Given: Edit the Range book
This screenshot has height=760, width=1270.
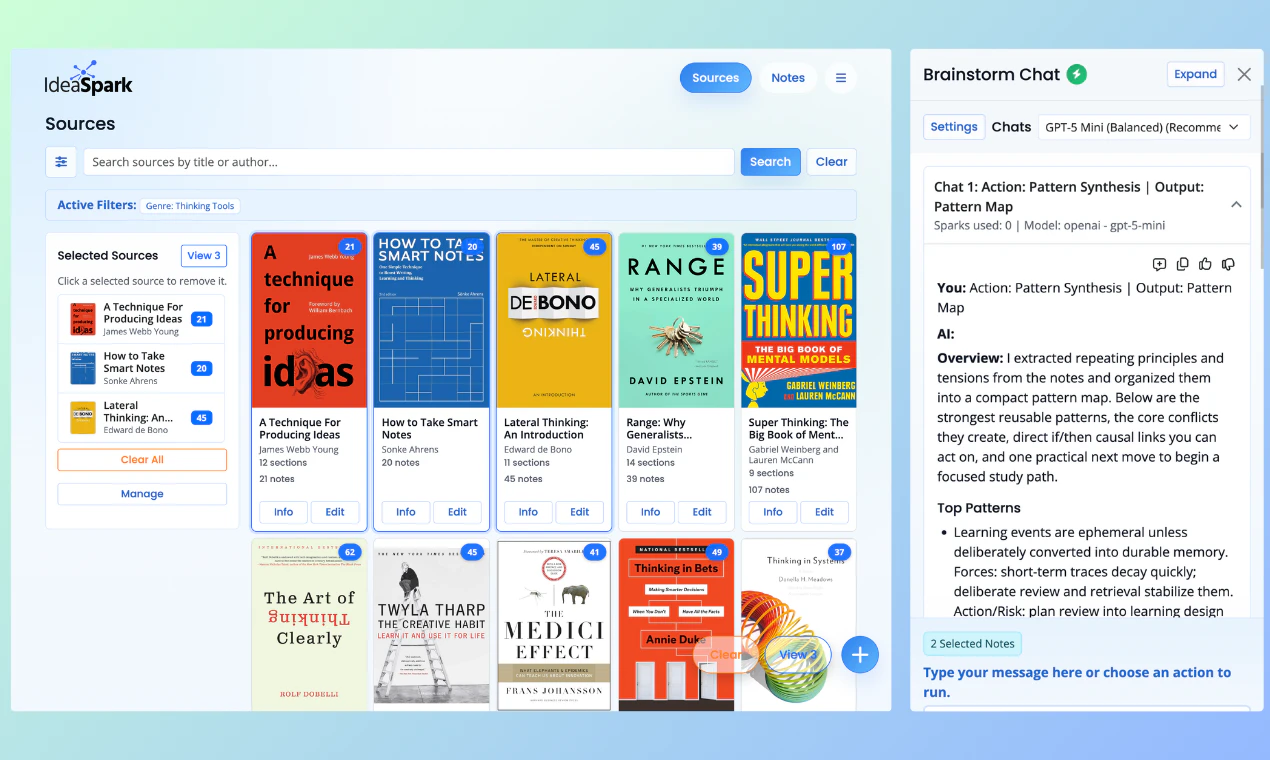Looking at the screenshot, I should pyautogui.click(x=702, y=512).
